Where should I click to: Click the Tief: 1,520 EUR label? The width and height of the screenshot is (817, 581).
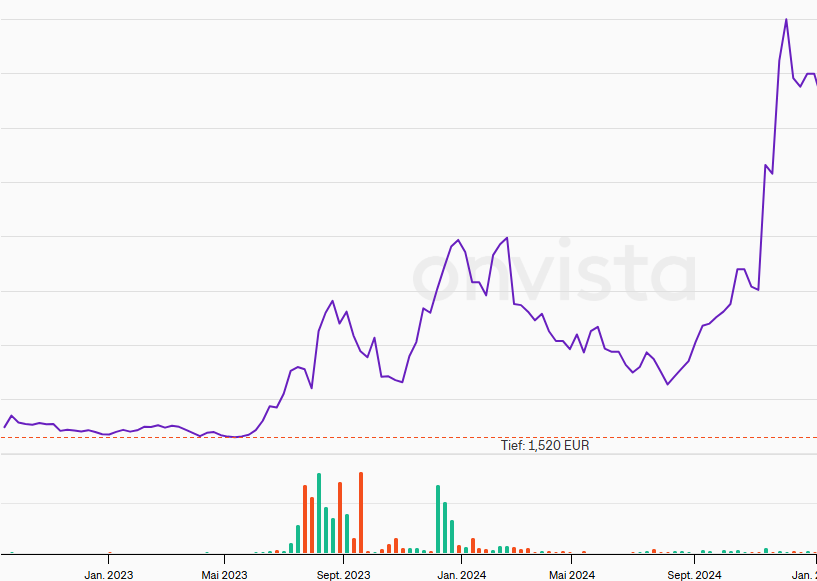pyautogui.click(x=545, y=445)
